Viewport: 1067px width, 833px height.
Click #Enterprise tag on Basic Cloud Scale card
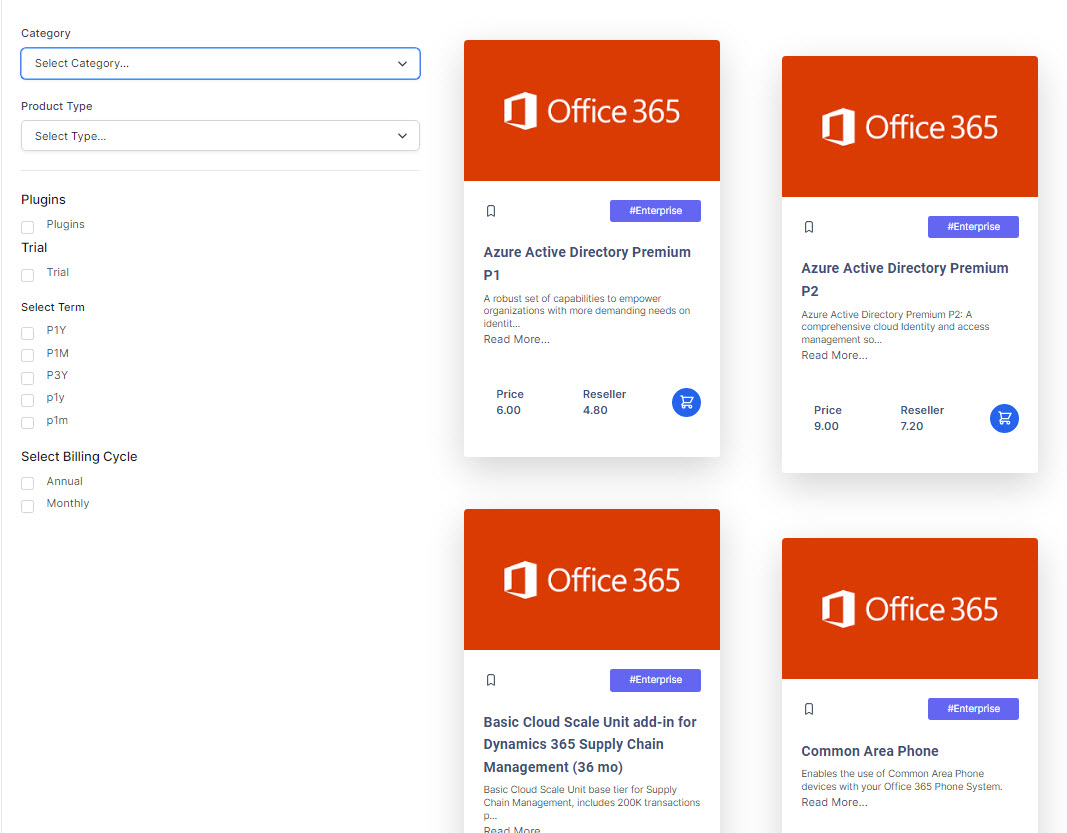tap(655, 680)
